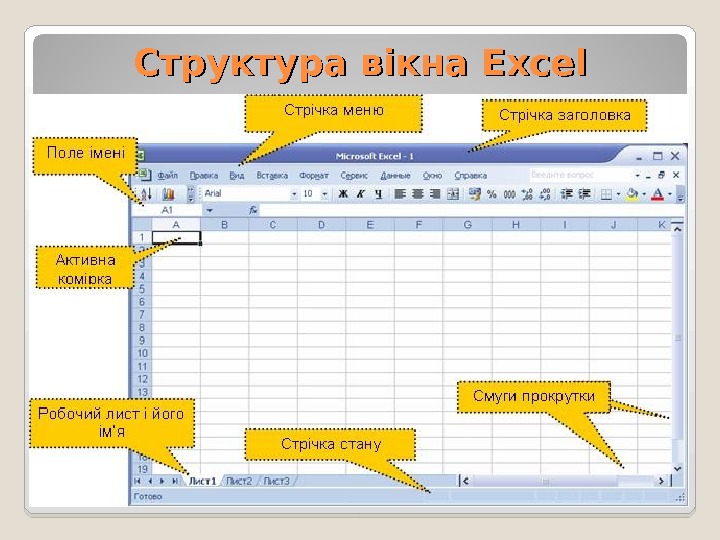Open the Окно menu
The image size is (720, 540).
pos(432,175)
